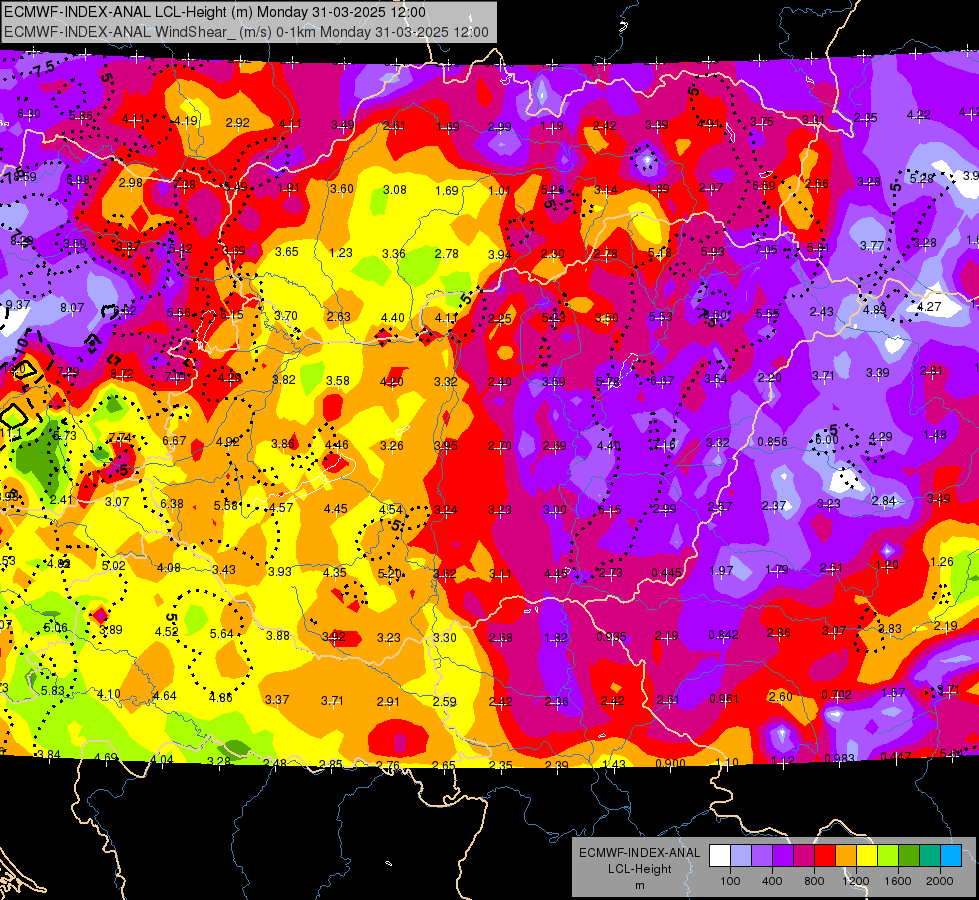Select the teal legend swatch

click(x=930, y=856)
